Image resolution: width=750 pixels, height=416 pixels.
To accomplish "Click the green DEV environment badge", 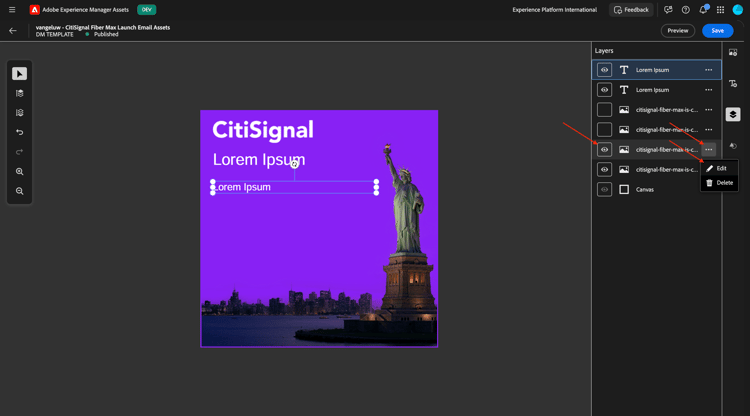I will click(x=146, y=10).
